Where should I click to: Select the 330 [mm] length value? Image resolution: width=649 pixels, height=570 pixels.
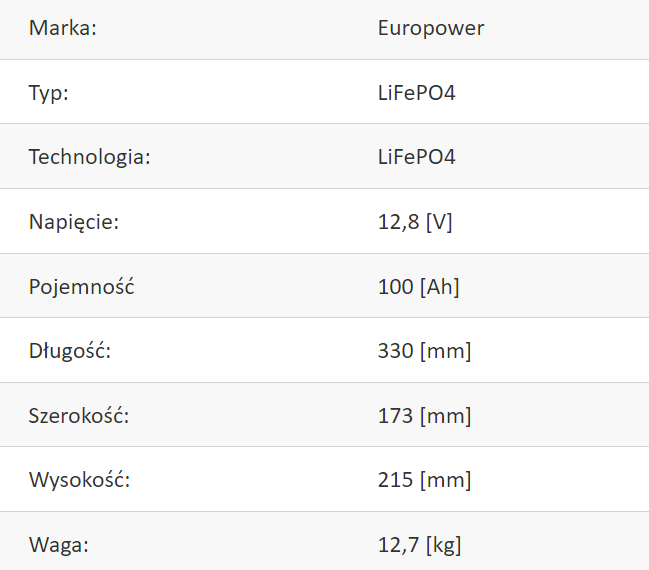424,351
